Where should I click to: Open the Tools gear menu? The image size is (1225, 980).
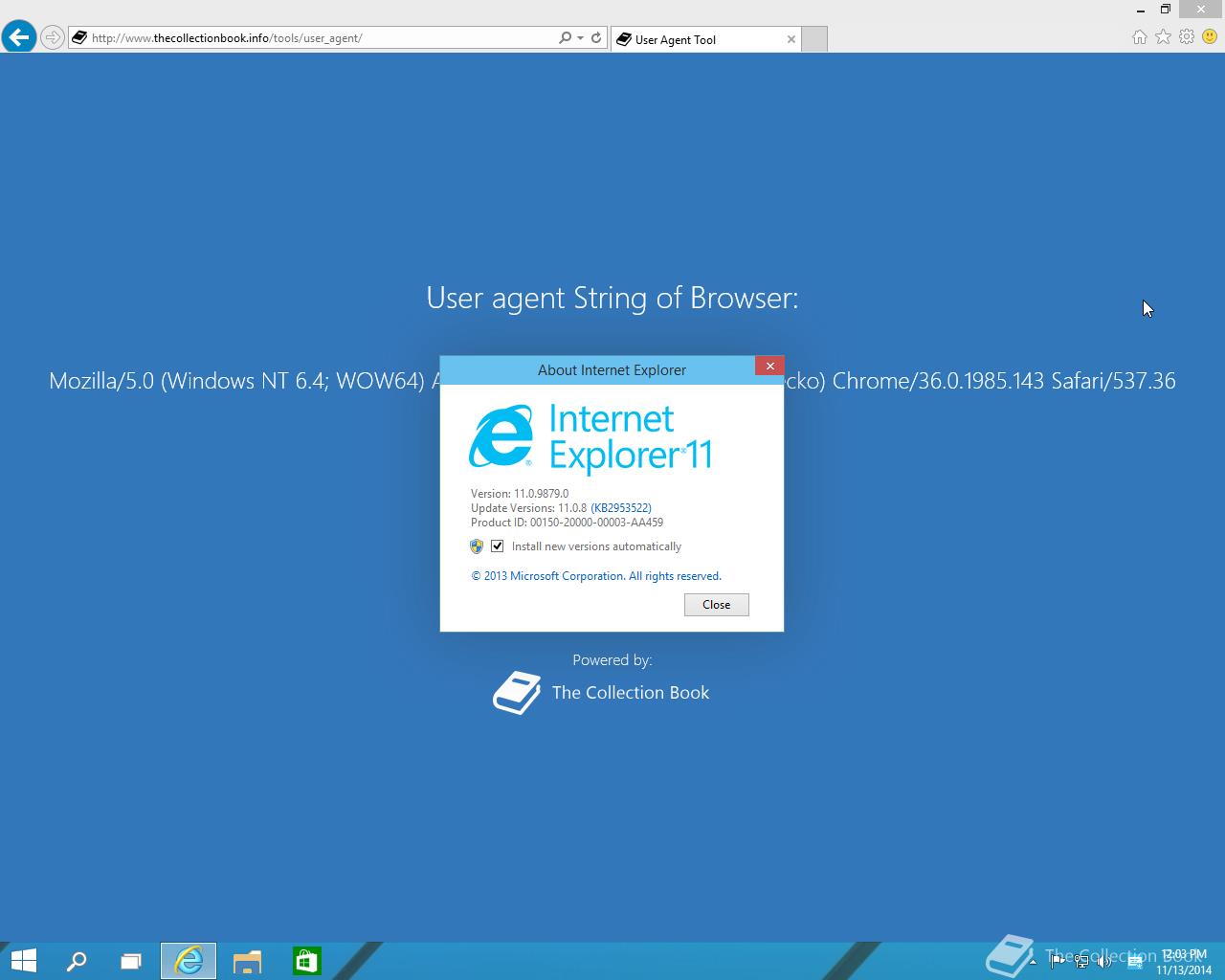1187,37
